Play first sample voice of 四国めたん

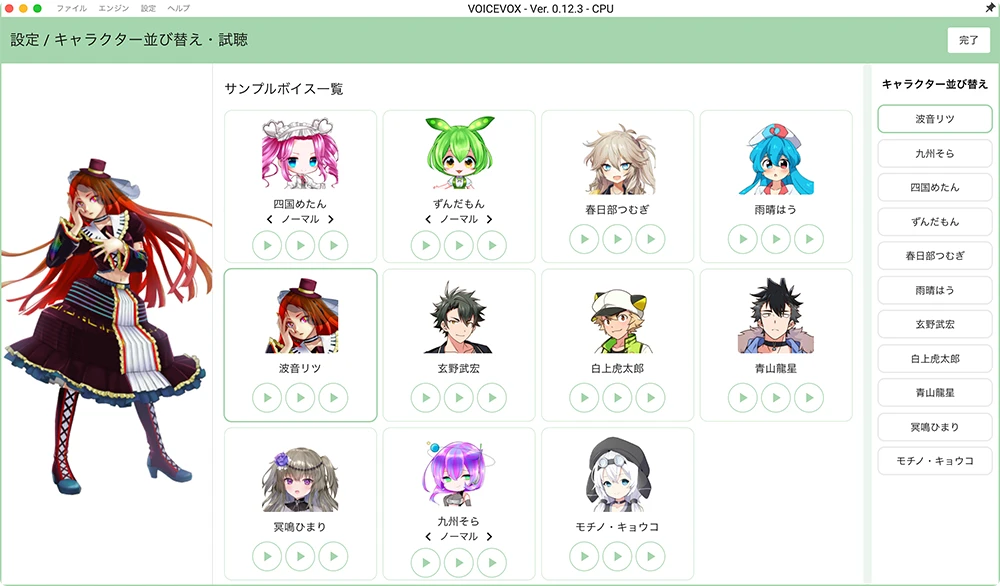[x=267, y=245]
